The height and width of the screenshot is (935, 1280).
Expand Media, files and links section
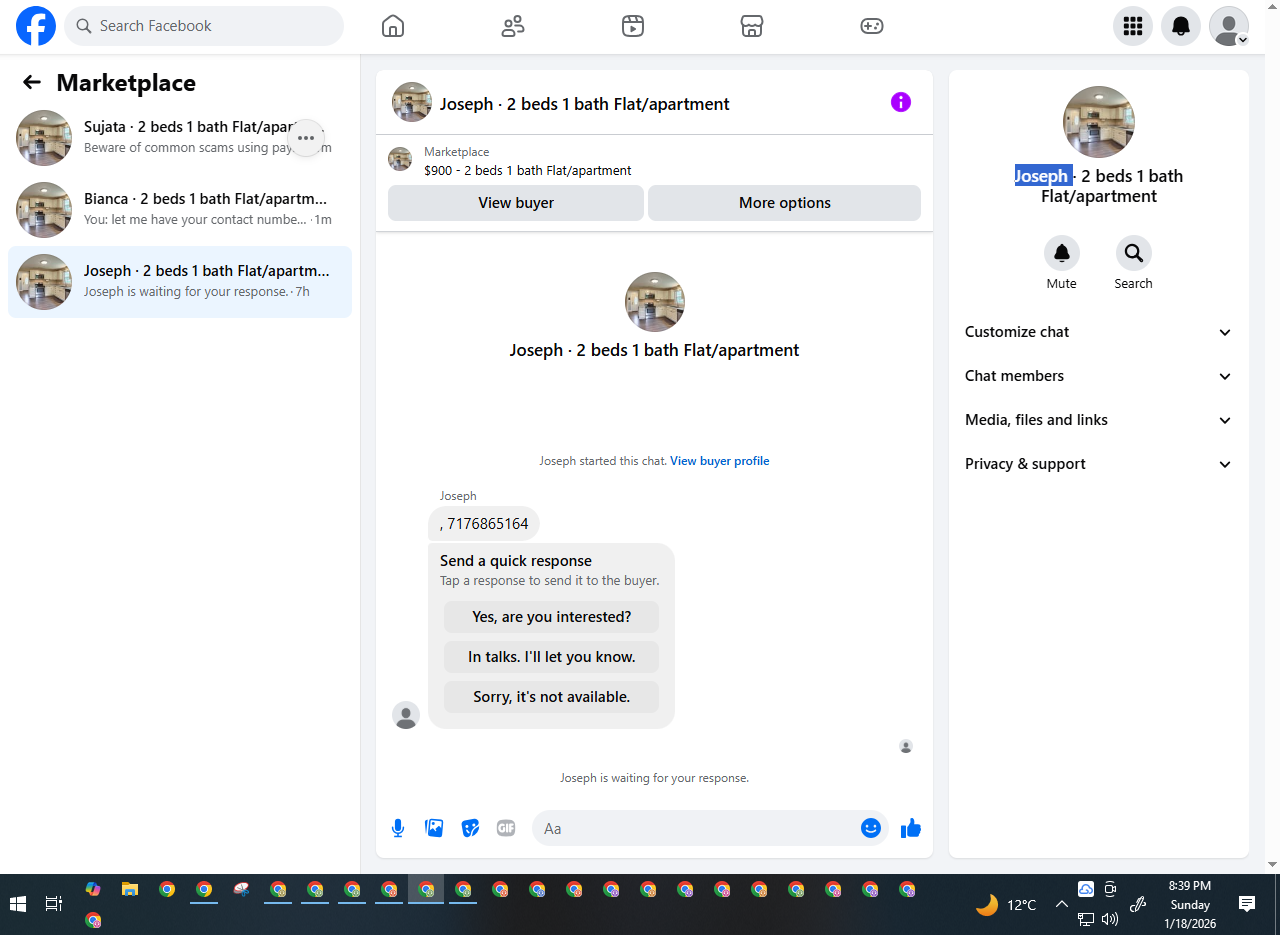tap(1099, 420)
